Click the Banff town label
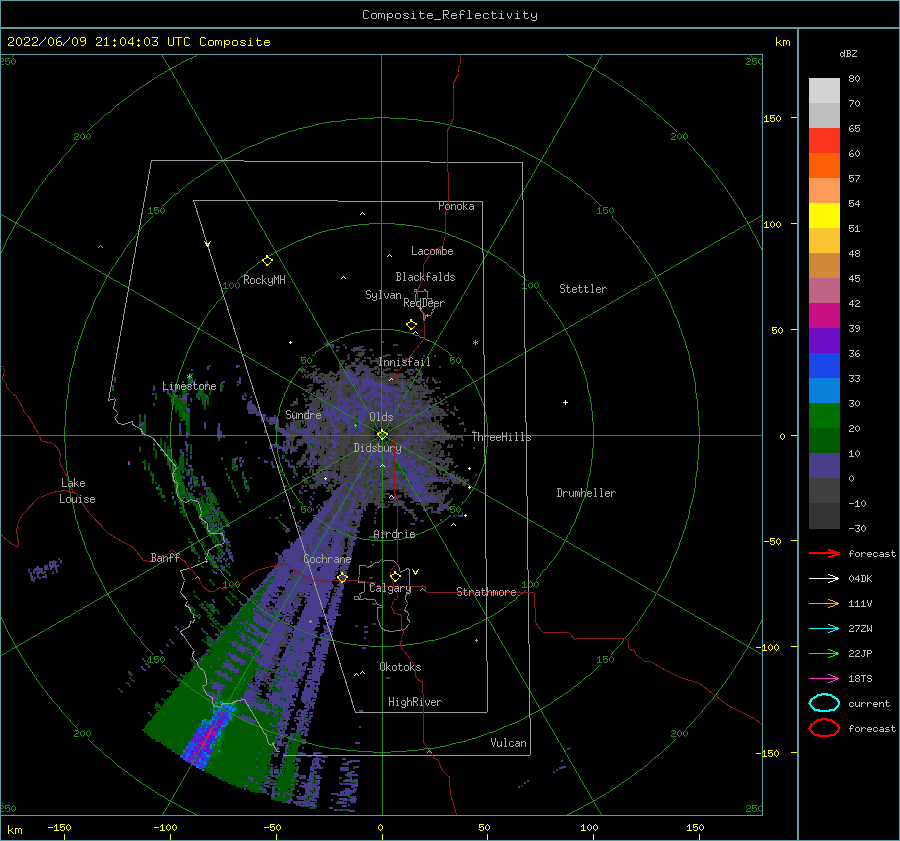The height and width of the screenshot is (841, 900). [165, 557]
